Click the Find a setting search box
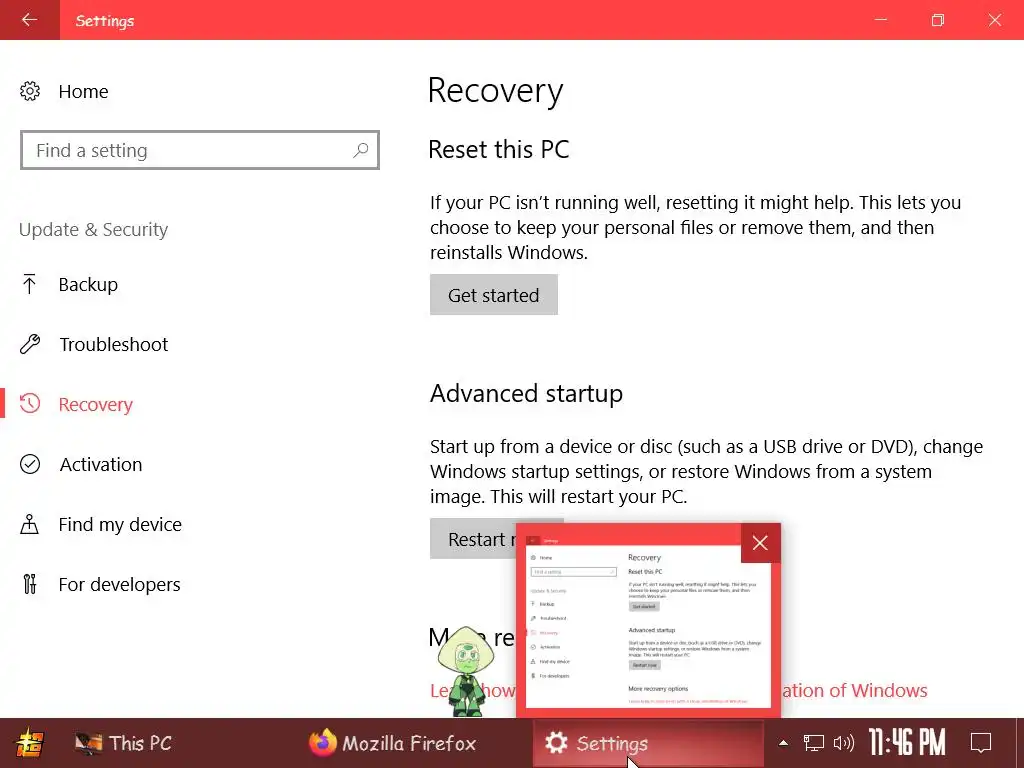Viewport: 1024px width, 768px height. pyautogui.click(x=200, y=150)
